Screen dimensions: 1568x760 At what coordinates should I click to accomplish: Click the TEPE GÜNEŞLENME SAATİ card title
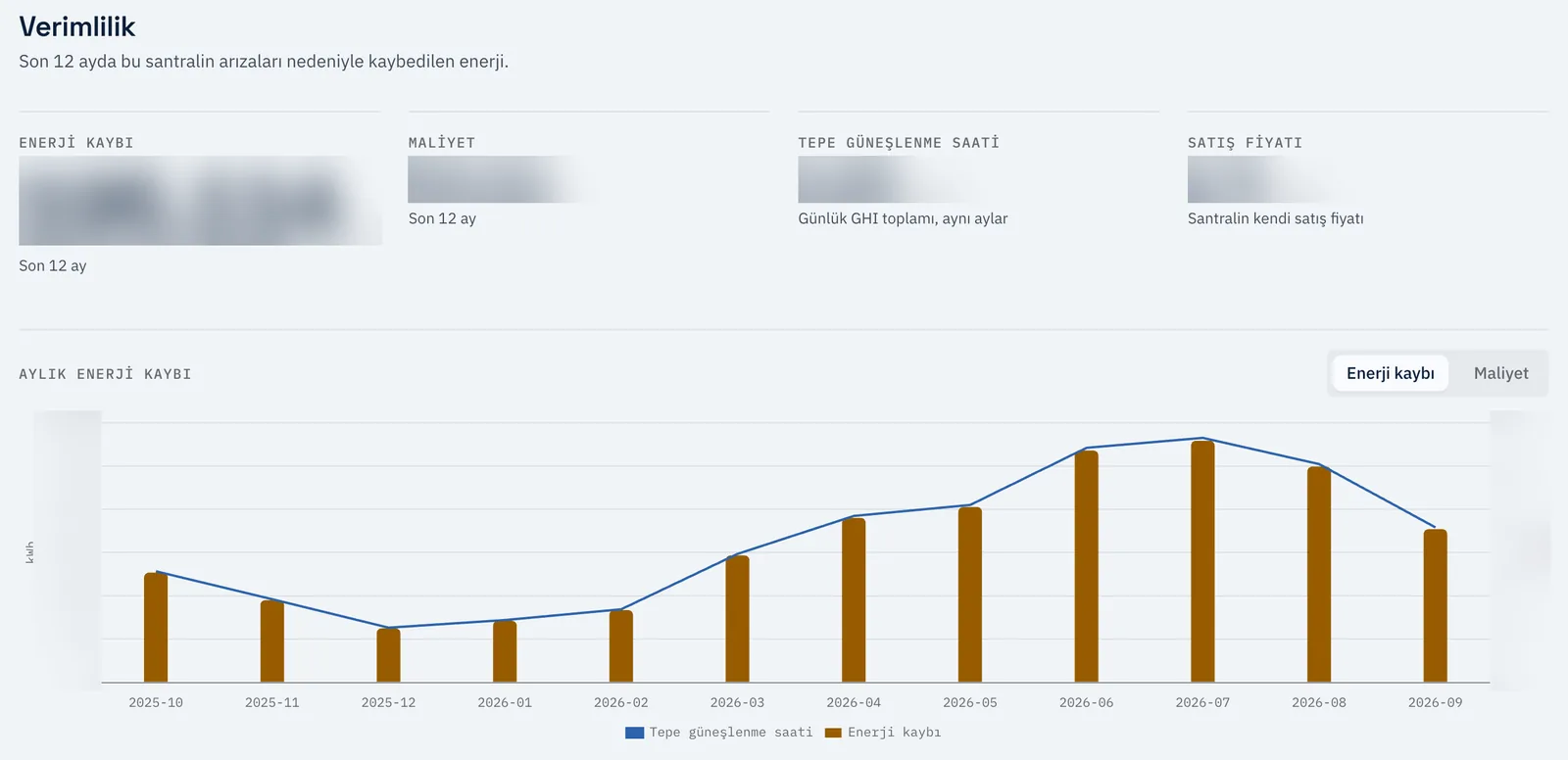tap(899, 143)
